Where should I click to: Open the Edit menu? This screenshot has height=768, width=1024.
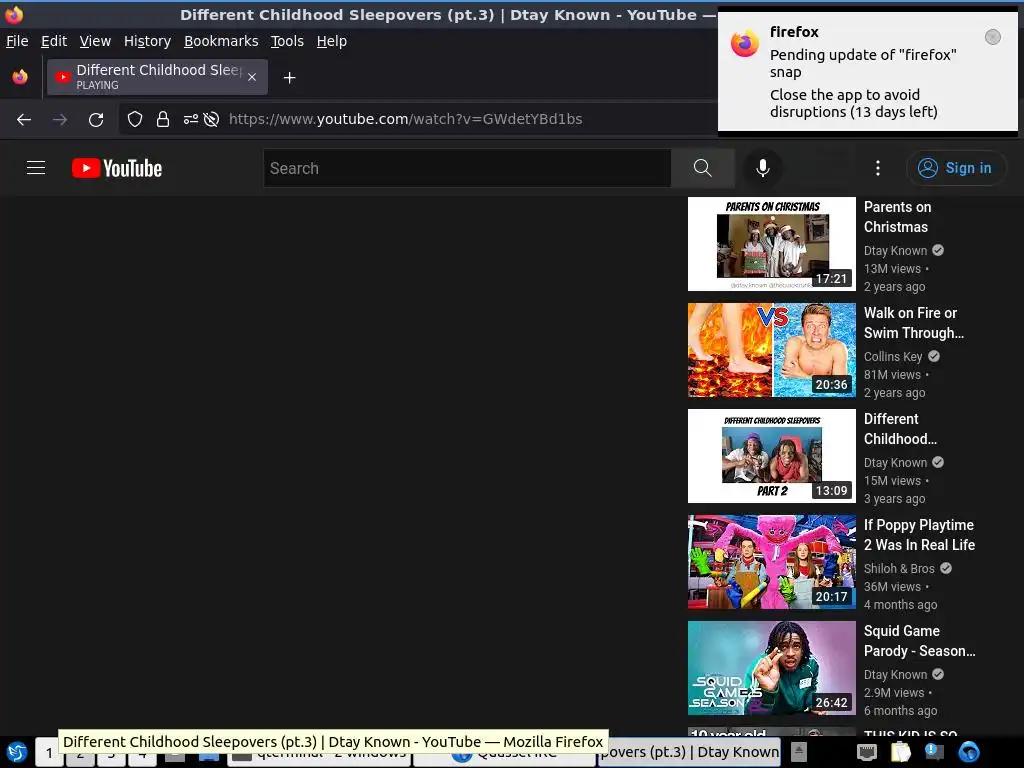coord(54,41)
